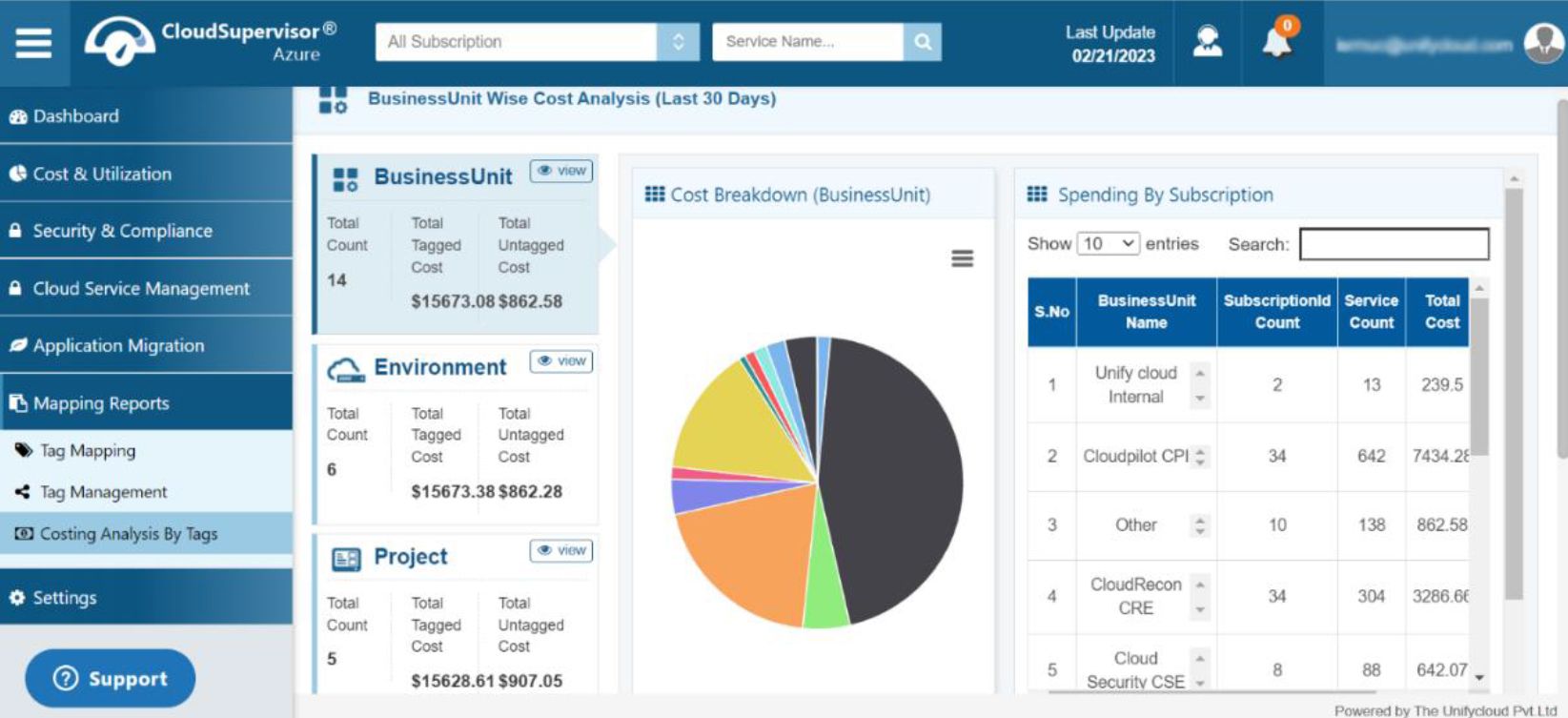Sort by Service Count column
This screenshot has height=718, width=1568.
coord(1372,312)
